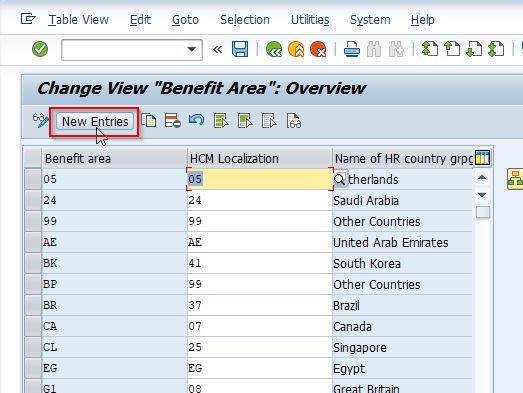
Task: Go to Next Page icon
Action: 474,49
